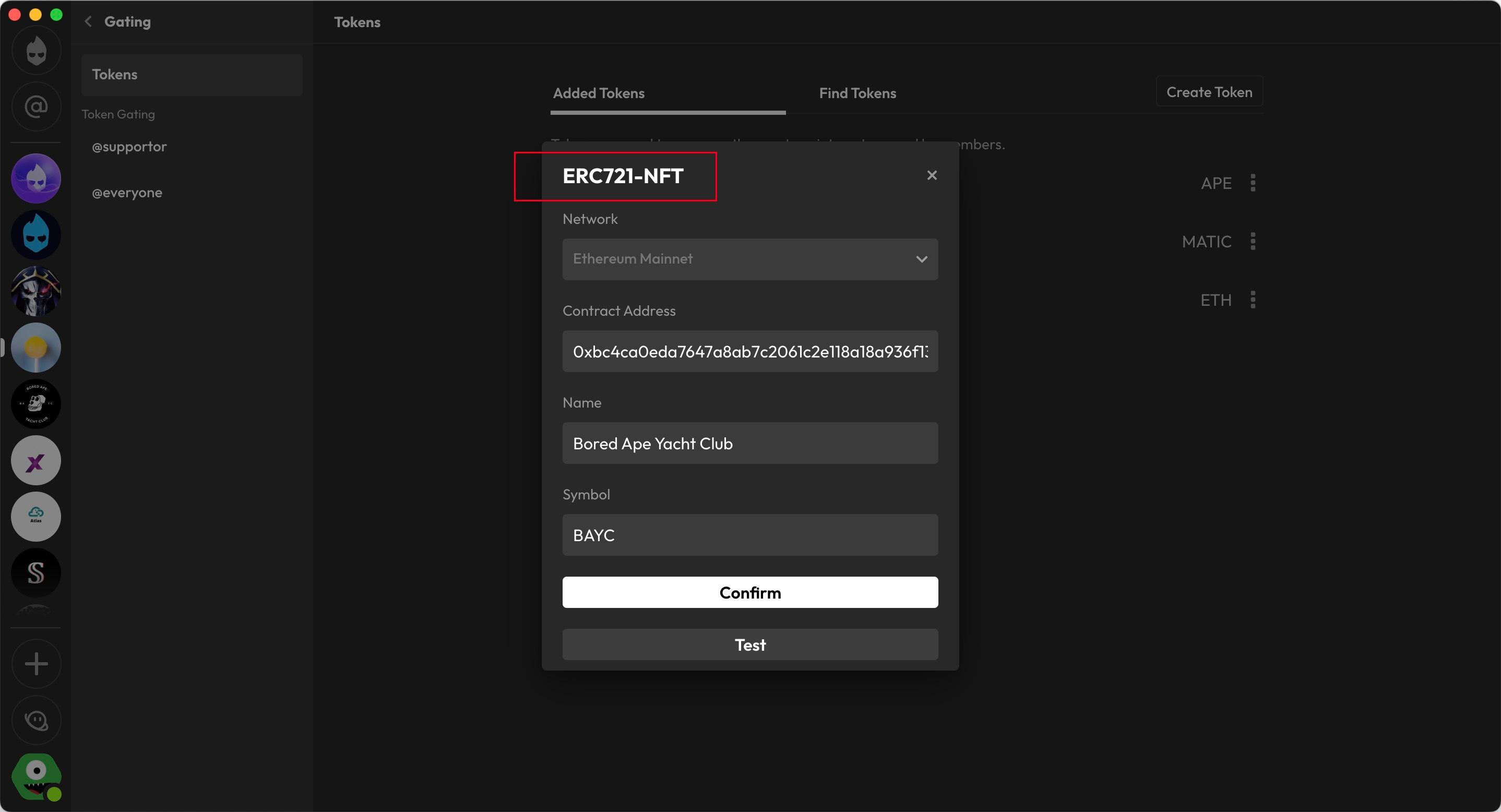1501x812 pixels.
Task: Click the plus add server button
Action: click(36, 664)
